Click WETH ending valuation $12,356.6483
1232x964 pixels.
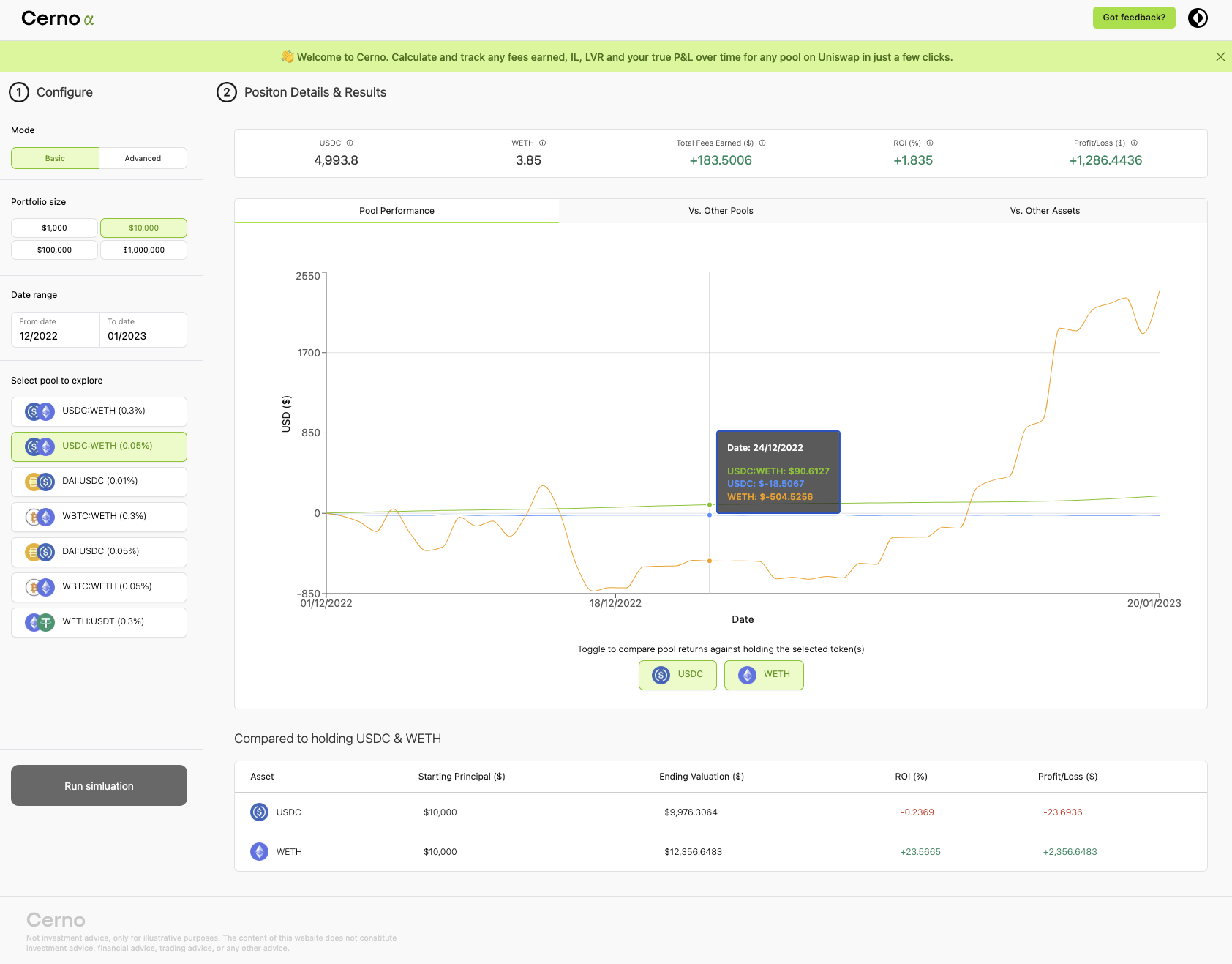tap(693, 852)
